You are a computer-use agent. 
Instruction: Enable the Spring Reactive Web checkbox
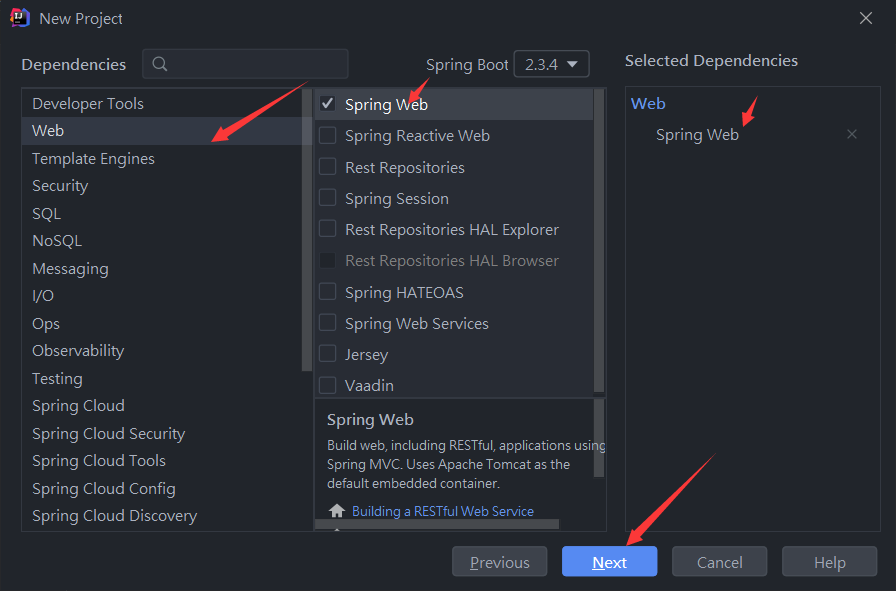(x=327, y=135)
